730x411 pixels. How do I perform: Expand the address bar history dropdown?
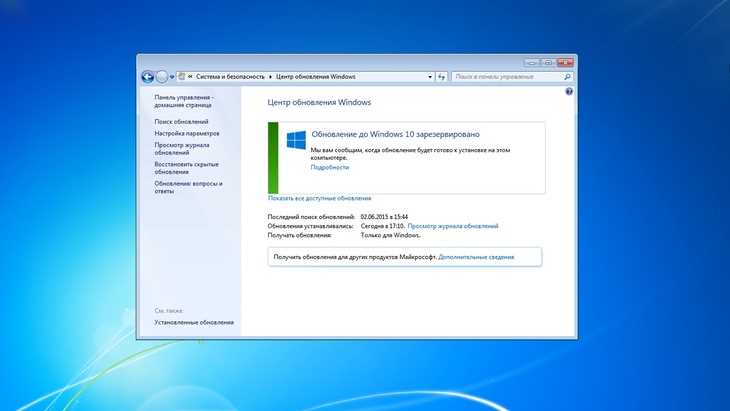point(430,77)
